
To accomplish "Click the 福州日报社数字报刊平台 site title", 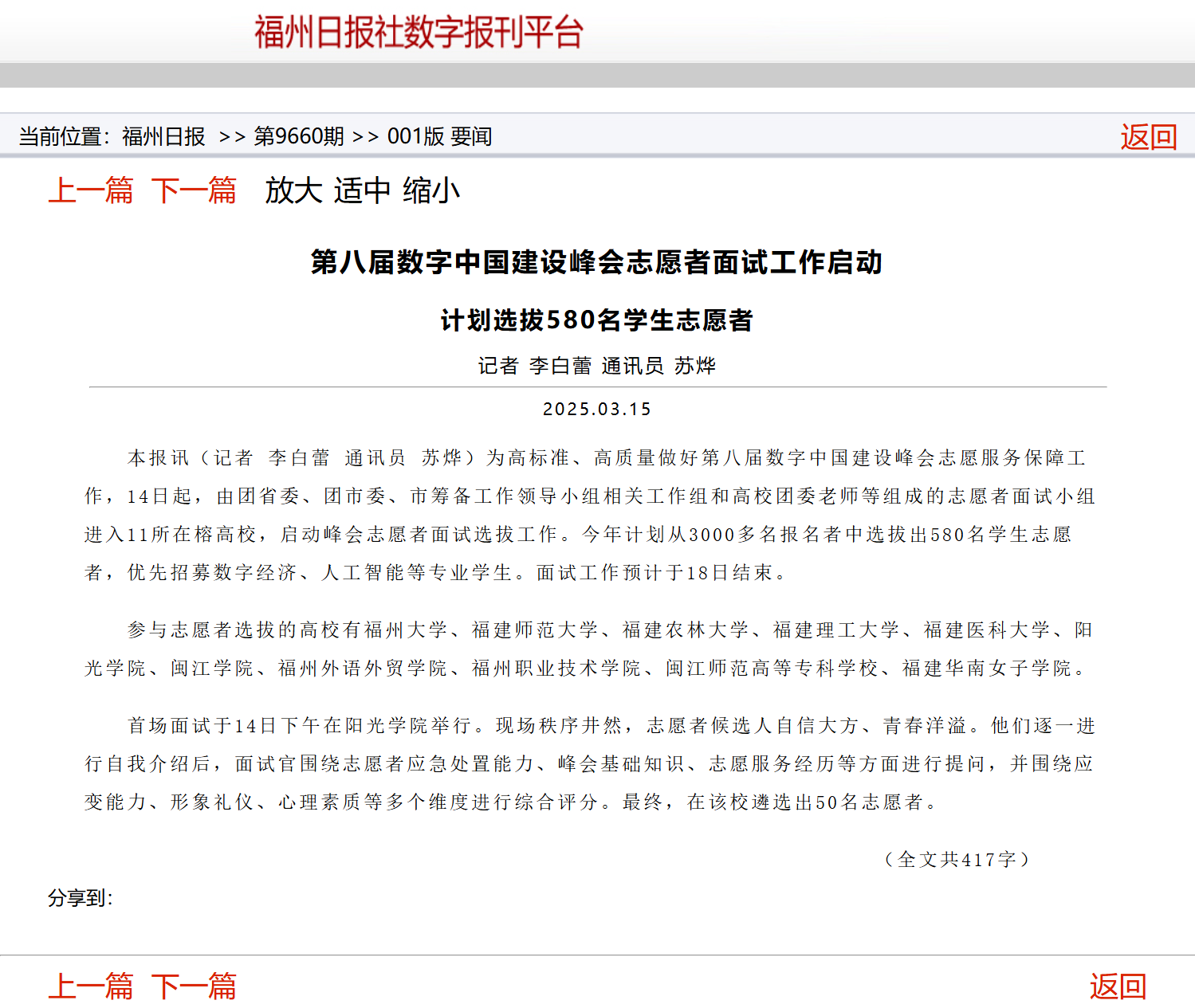I will coord(419,33).
